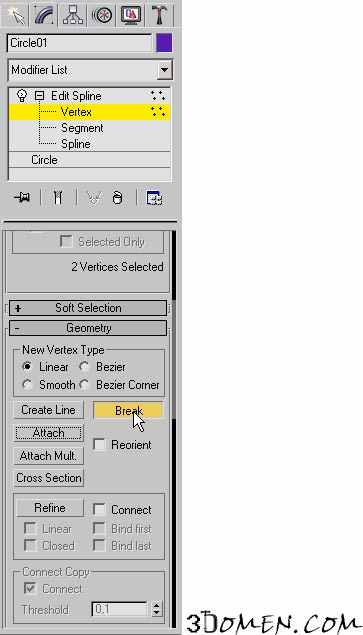Switch to the Motion panel tab
Screen dimensions: 363x635
tap(102, 15)
